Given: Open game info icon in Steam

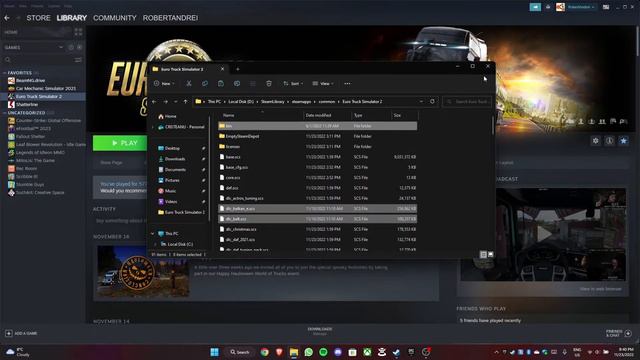Looking at the screenshot, I should tap(609, 141).
